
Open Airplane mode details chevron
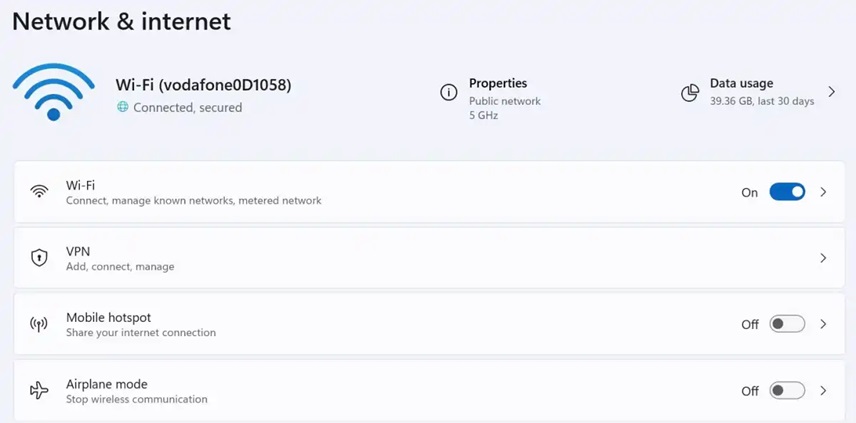tap(823, 391)
